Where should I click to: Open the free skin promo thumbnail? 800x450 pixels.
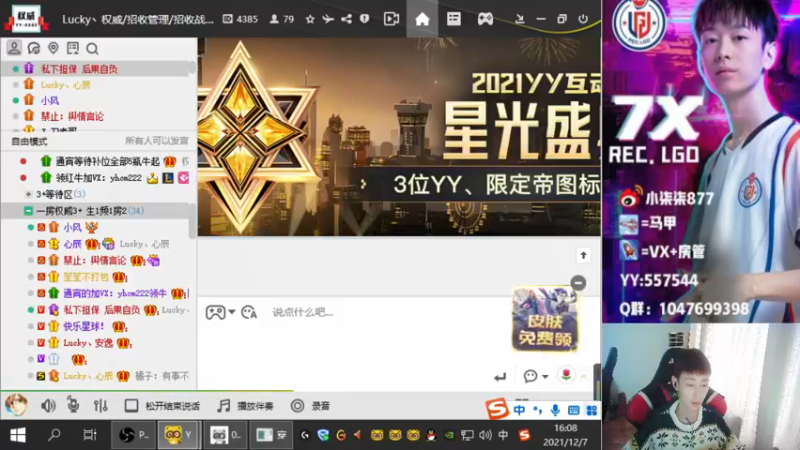[x=544, y=319]
